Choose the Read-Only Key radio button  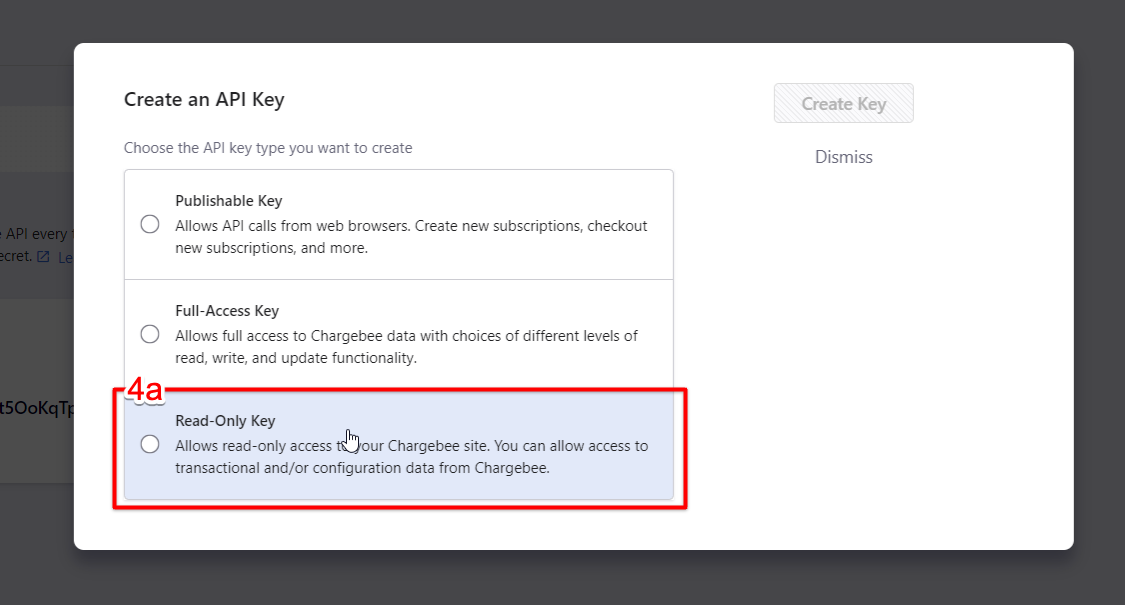coord(150,444)
